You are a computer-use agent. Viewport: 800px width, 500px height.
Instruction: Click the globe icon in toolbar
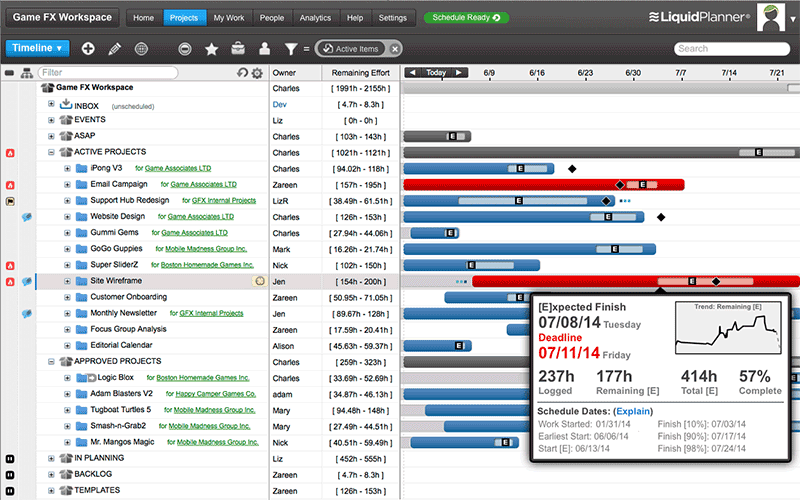[141, 48]
